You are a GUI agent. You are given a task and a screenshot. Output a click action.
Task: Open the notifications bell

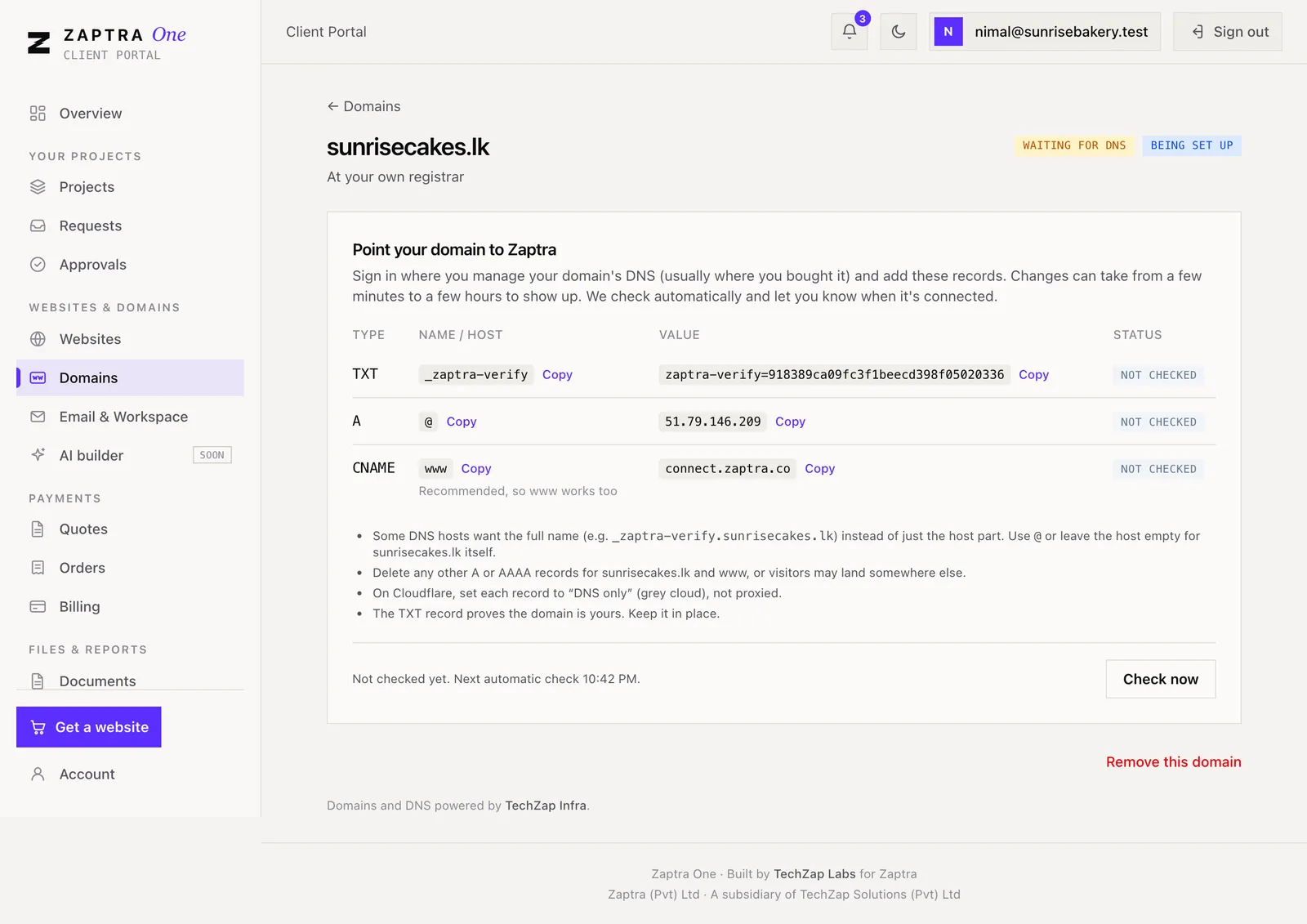(850, 32)
